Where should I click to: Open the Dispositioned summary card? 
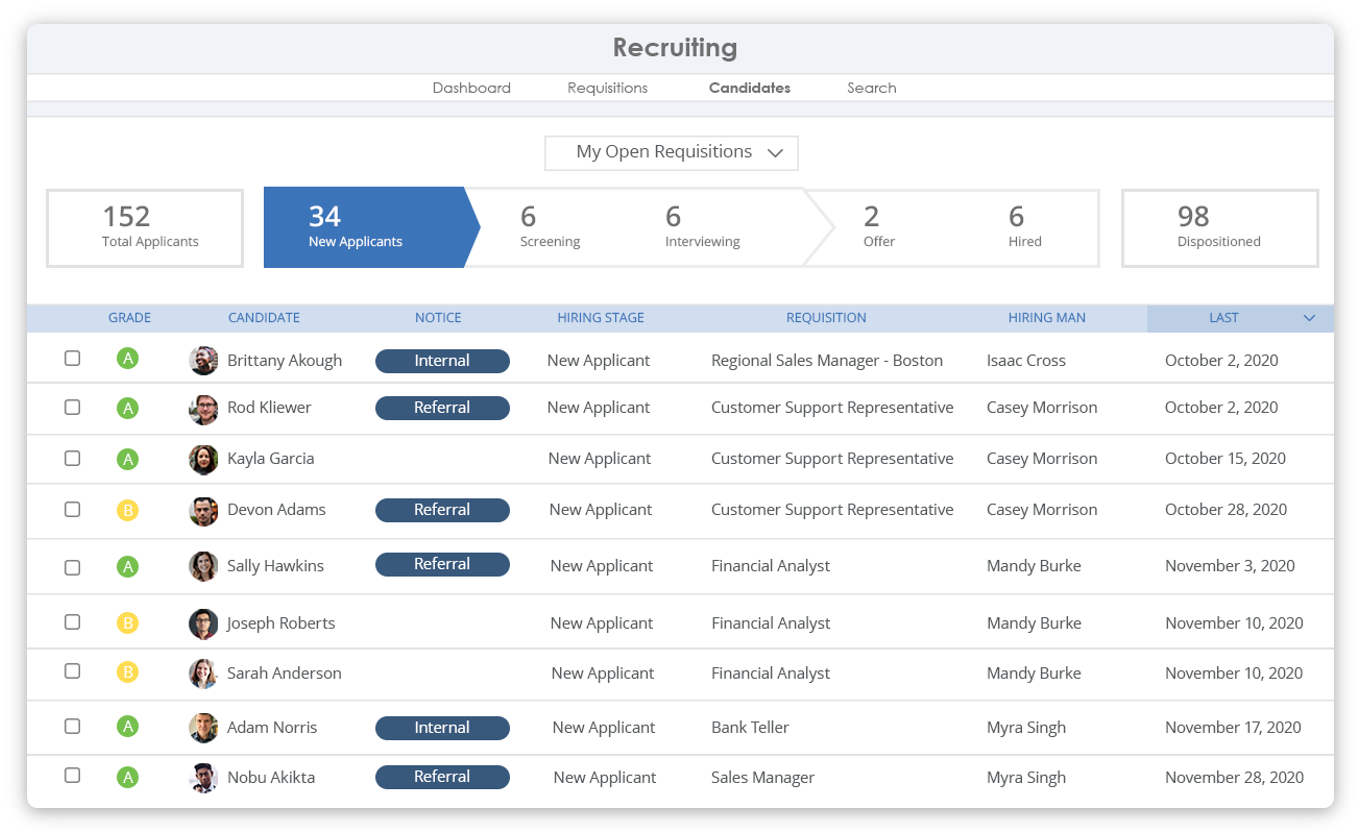1219,227
